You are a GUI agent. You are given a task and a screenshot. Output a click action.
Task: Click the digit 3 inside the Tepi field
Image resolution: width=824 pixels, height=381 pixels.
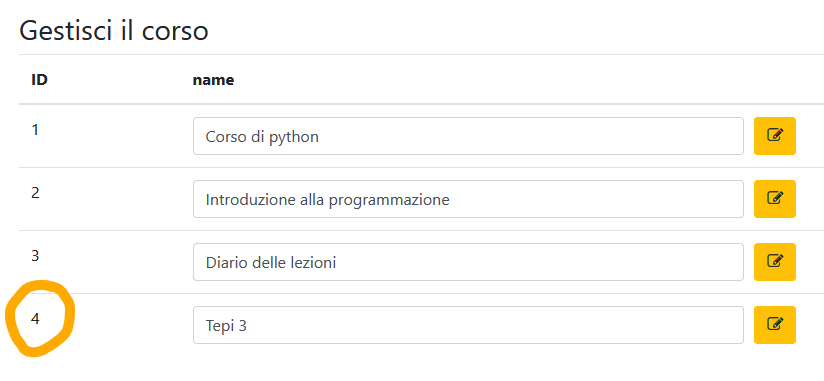coord(242,326)
